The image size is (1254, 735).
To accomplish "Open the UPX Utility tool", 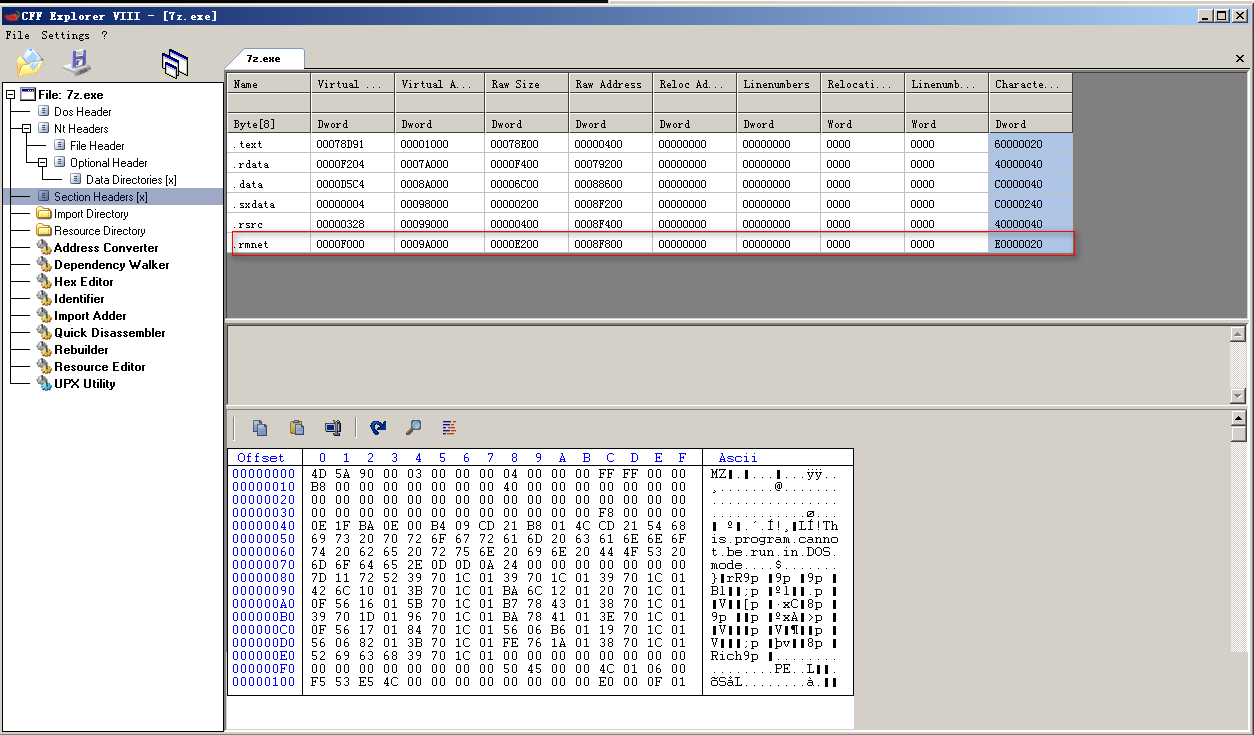I will click(x=85, y=384).
